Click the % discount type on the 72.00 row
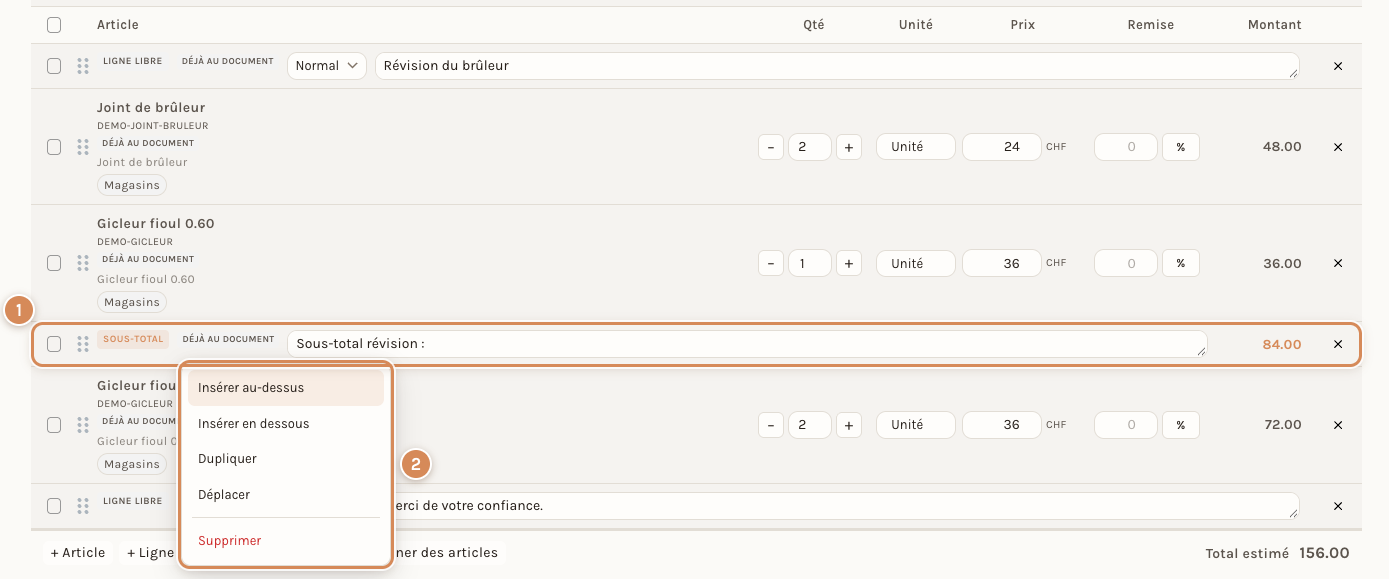This screenshot has width=1389, height=579. point(1181,425)
